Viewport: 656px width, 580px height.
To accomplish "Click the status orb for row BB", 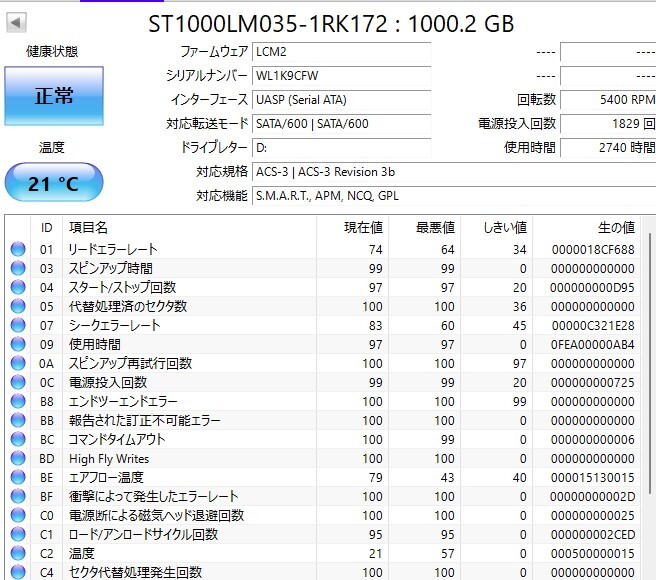I will pyautogui.click(x=18, y=420).
